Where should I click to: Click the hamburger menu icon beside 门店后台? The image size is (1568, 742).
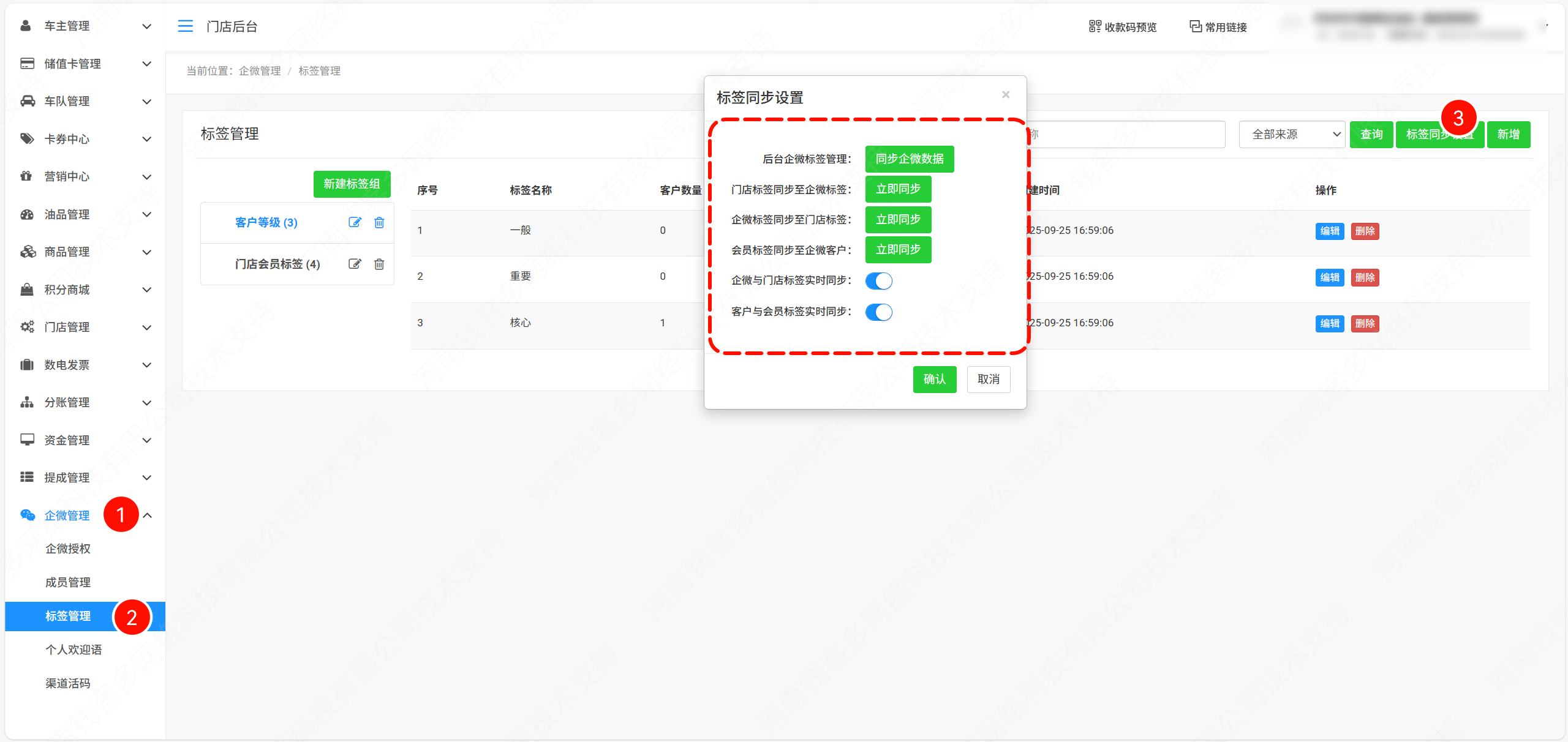tap(185, 26)
